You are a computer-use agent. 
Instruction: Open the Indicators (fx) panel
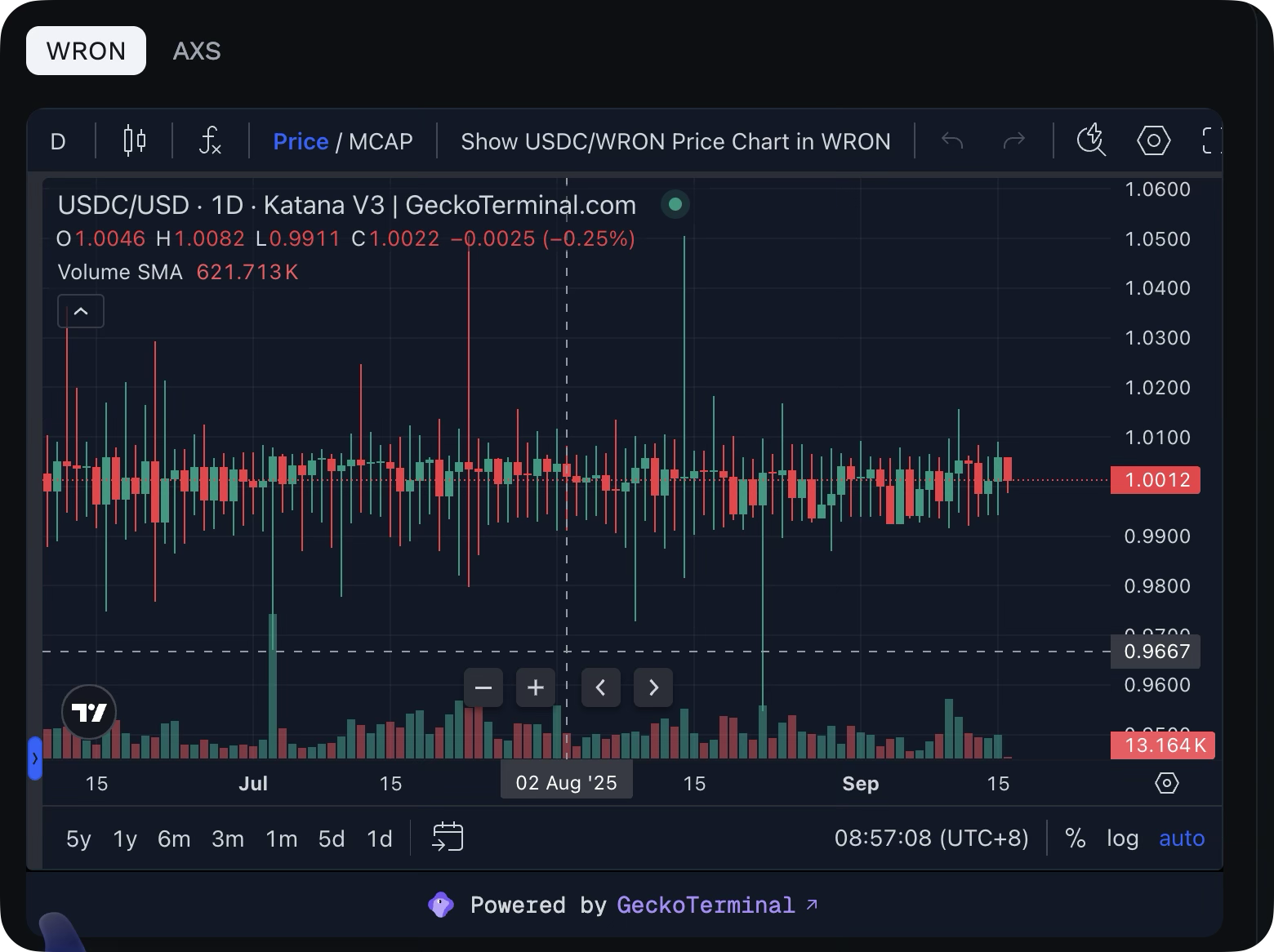210,140
